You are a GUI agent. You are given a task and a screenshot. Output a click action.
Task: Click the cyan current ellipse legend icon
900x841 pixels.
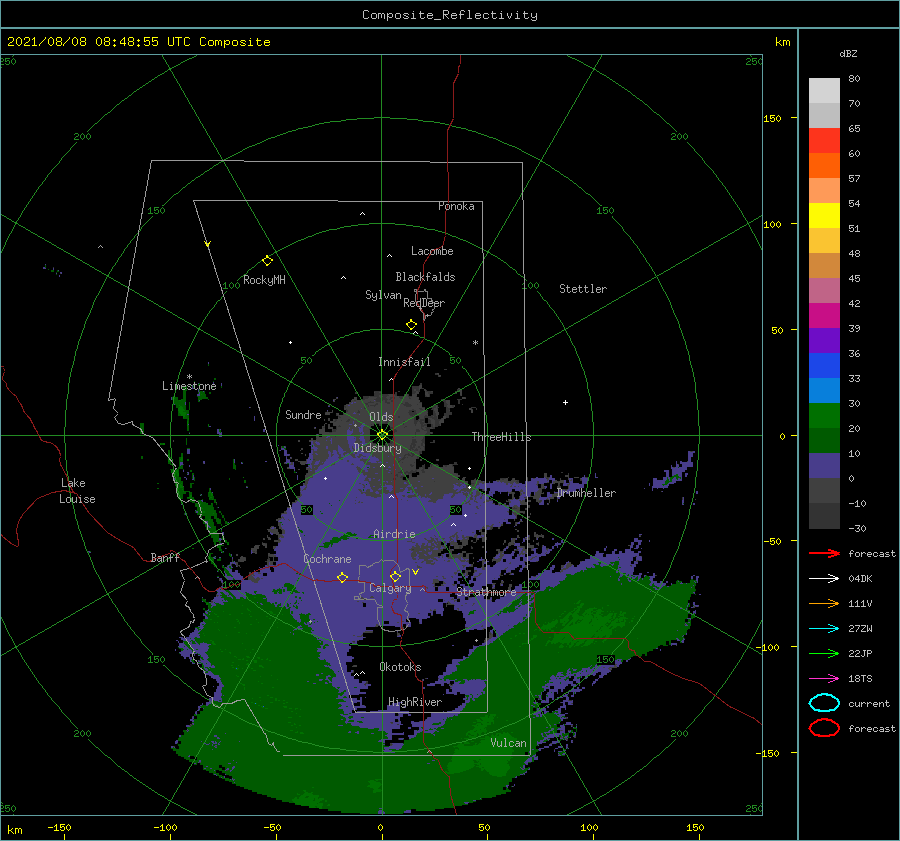pos(824,703)
